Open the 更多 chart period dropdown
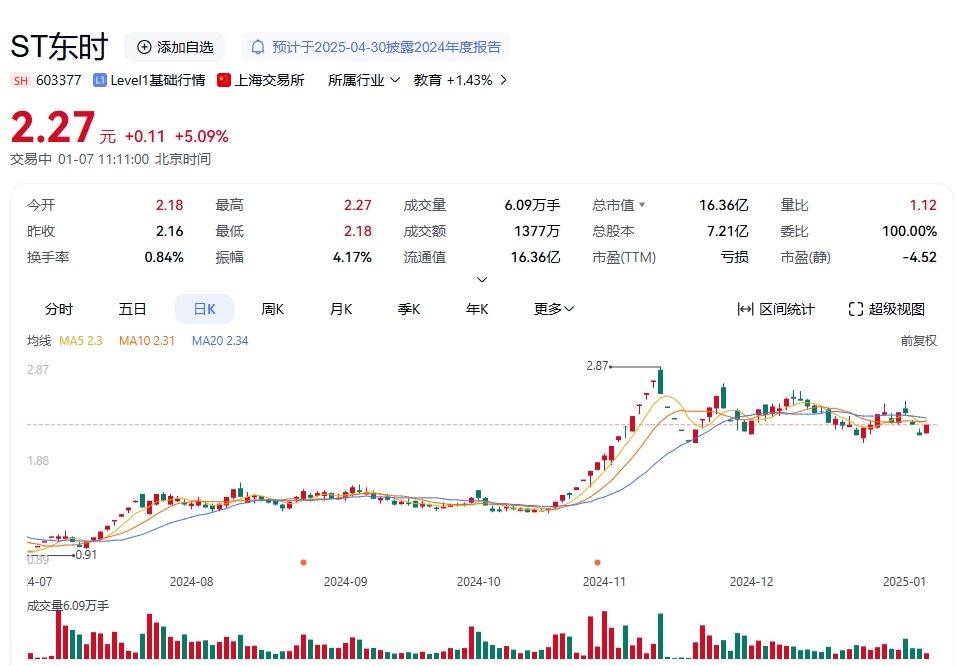This screenshot has height=666, width=956. (x=552, y=309)
